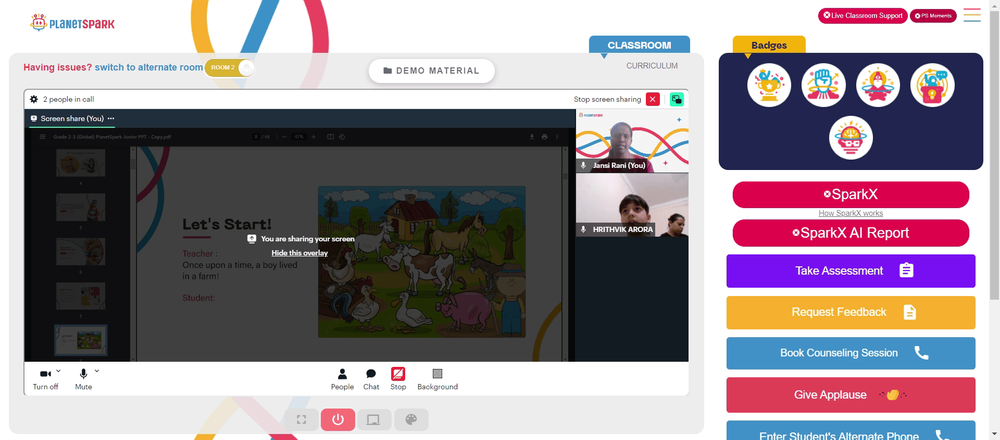Select the trophy star badge
Viewport: 1000px width, 440px height.
769,85
